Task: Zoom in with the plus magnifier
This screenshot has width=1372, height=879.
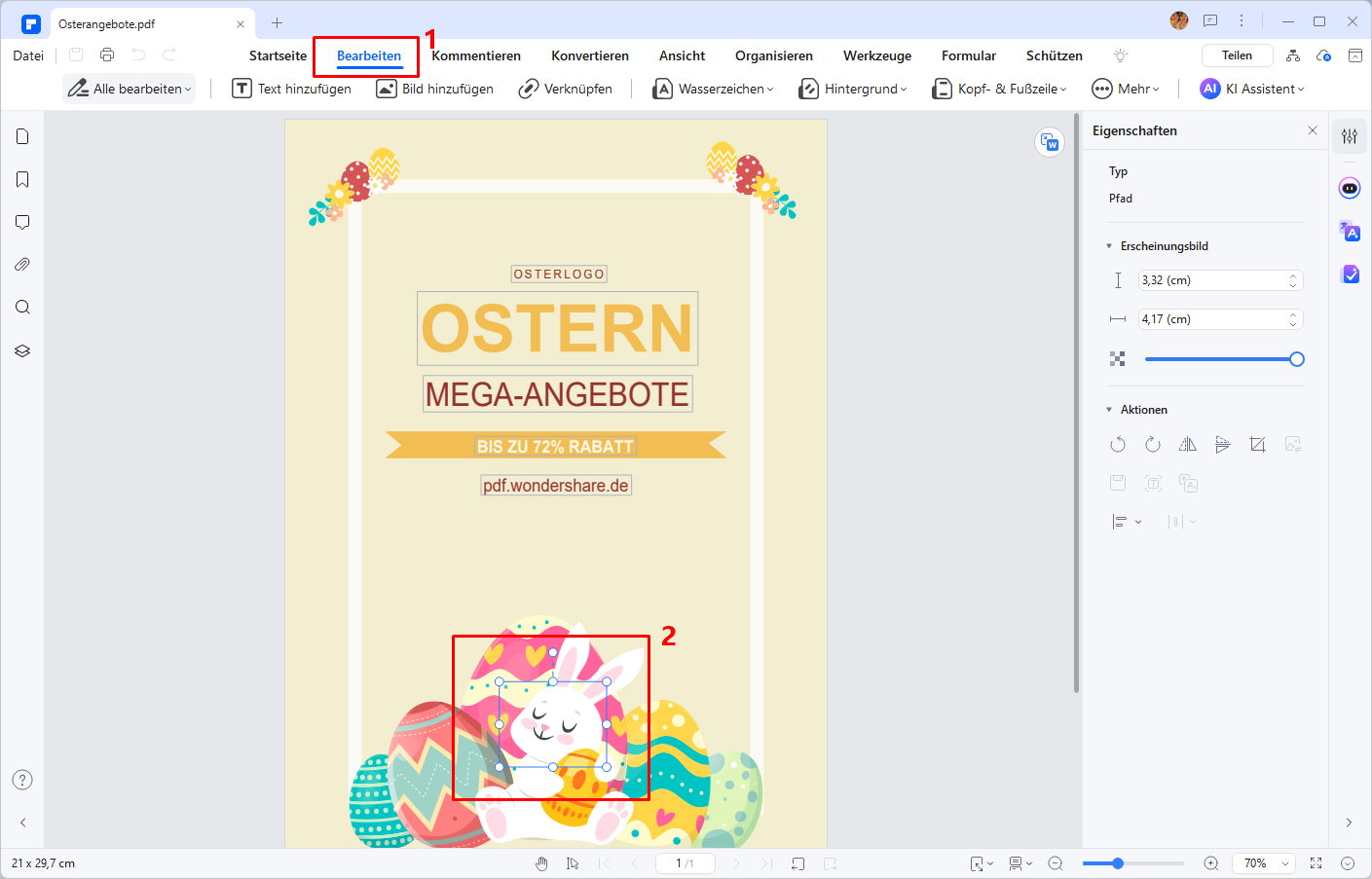Action: pyautogui.click(x=1211, y=863)
